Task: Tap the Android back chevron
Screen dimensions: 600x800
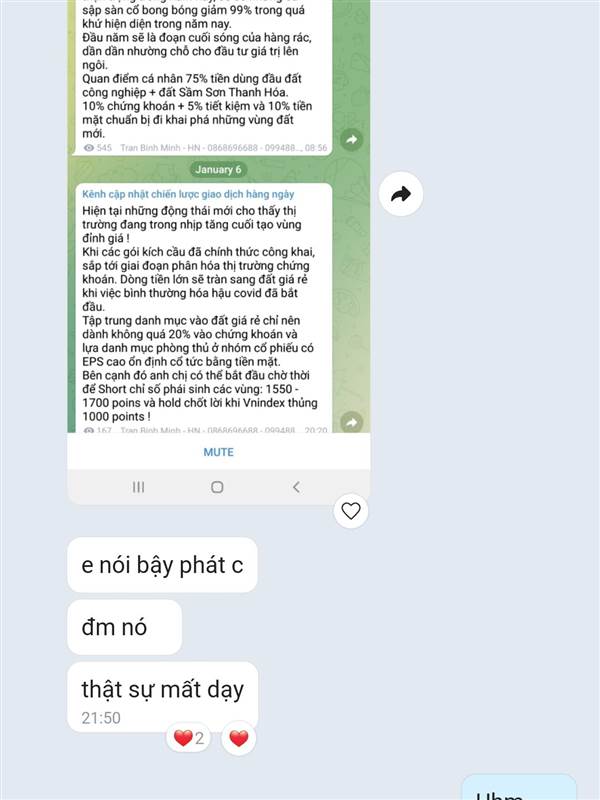Action: point(296,487)
